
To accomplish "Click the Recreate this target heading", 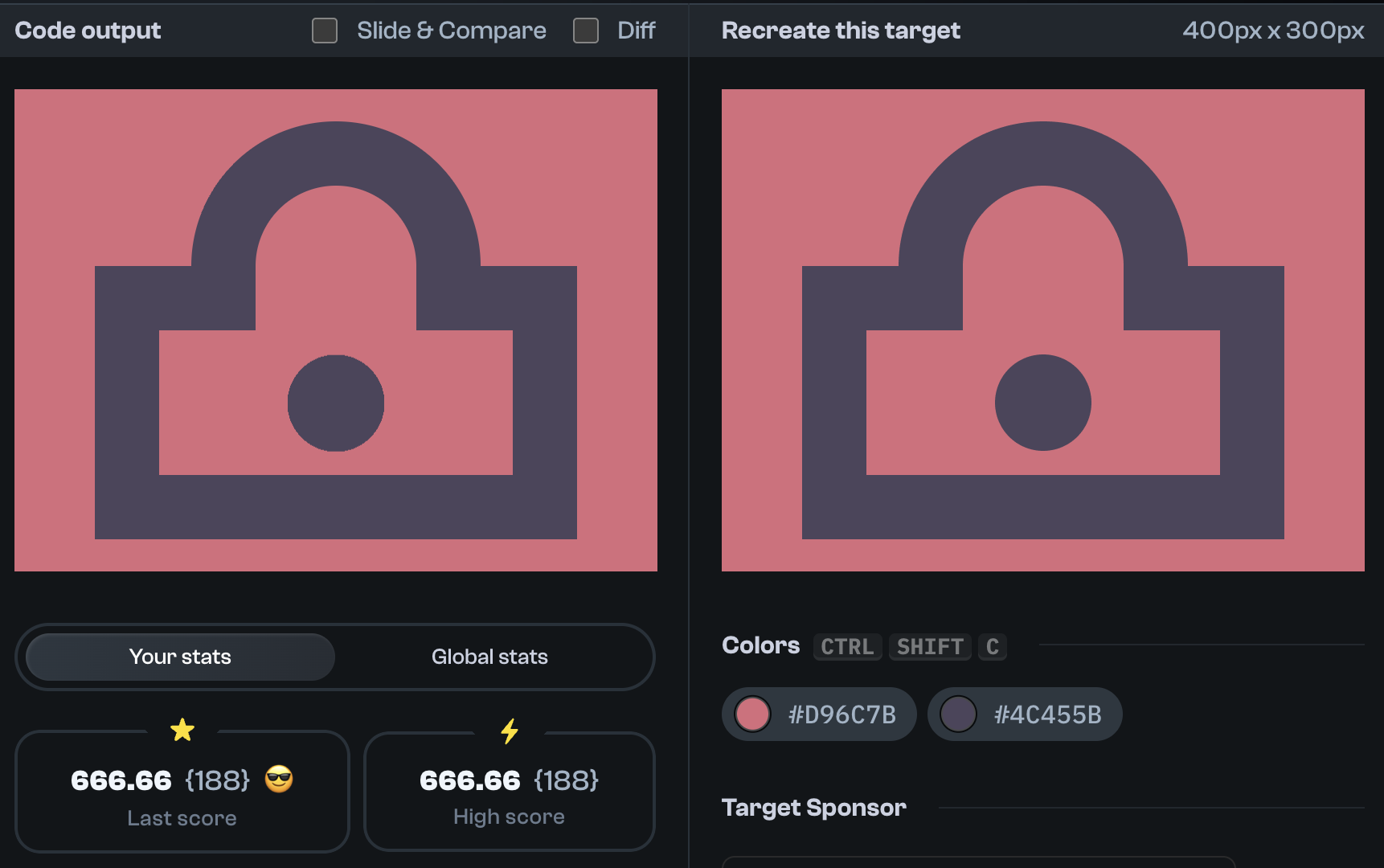I will pos(841,31).
